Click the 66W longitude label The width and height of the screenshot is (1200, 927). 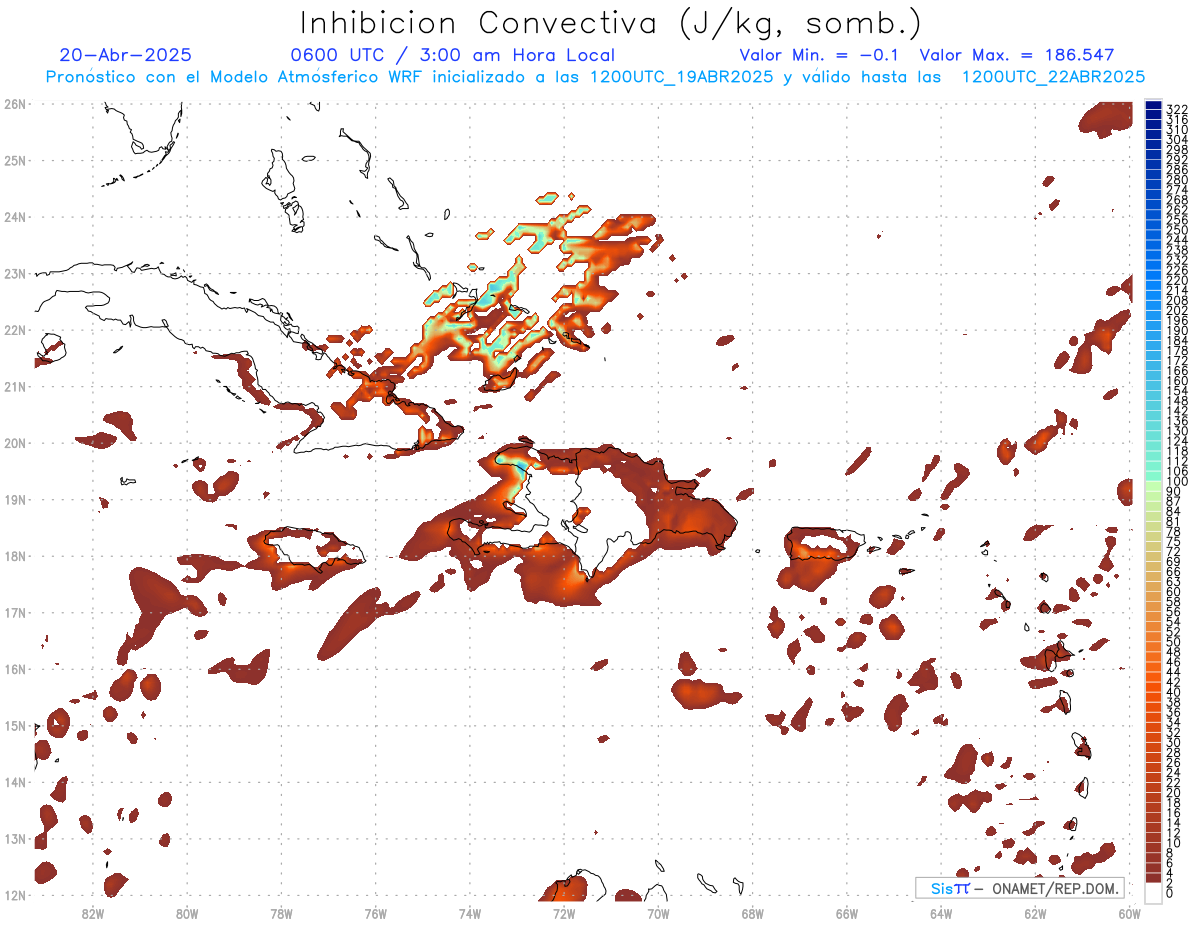point(846,913)
